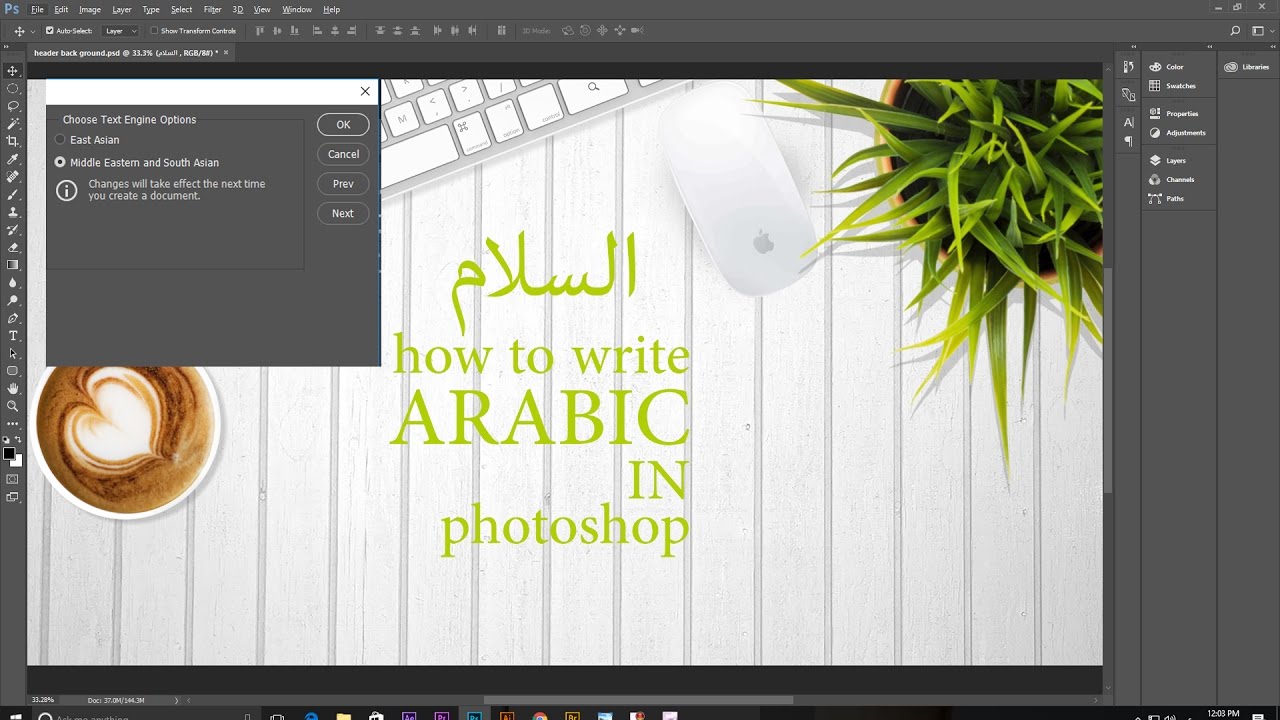This screenshot has width=1280, height=720.
Task: Go to next page with Next
Action: tap(343, 213)
